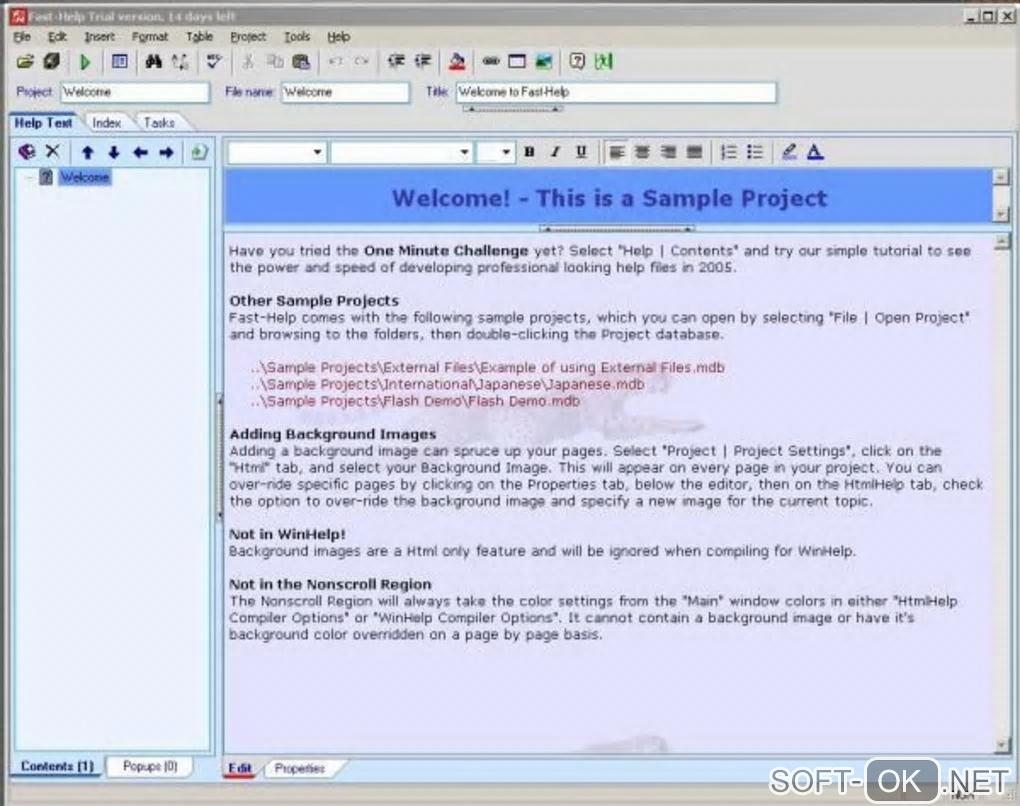Center align text
1020x806 pixels.
point(642,152)
